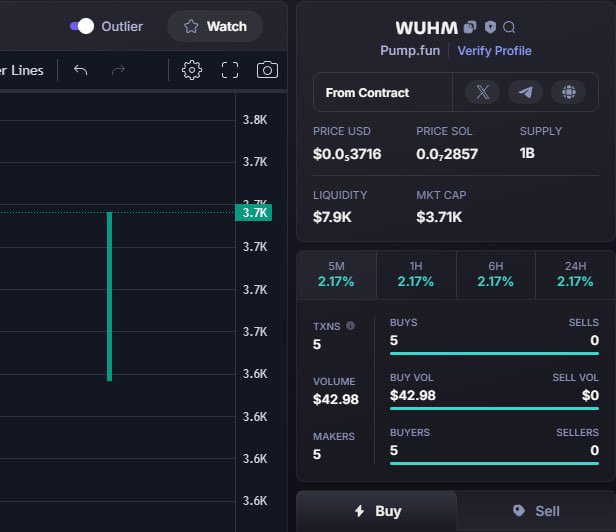Click the VOLUME value $42.98

(x=336, y=399)
